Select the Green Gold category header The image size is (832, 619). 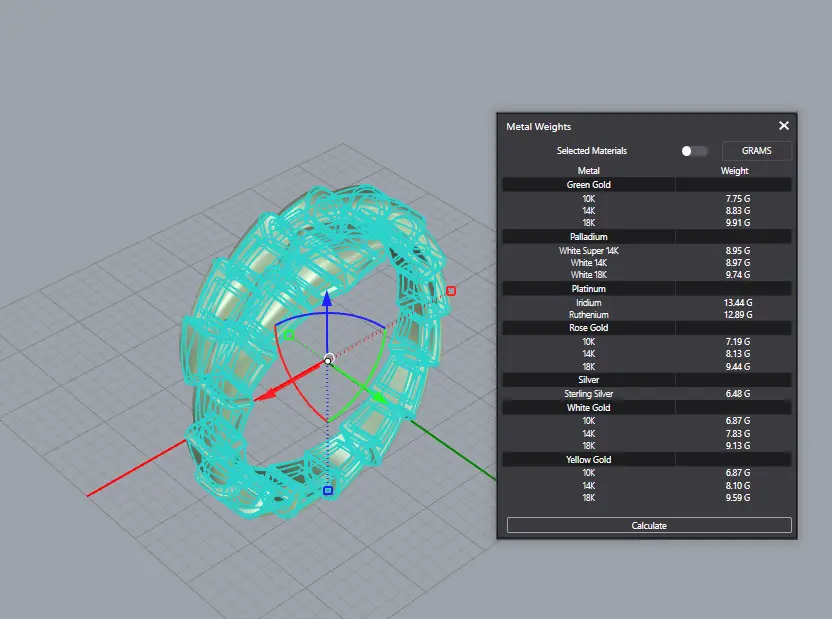click(589, 185)
